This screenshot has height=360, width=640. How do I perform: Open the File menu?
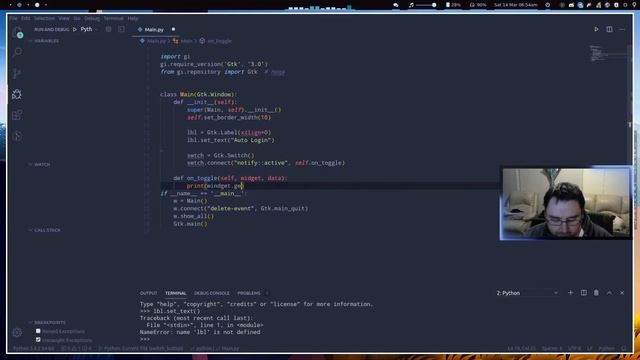coord(13,18)
